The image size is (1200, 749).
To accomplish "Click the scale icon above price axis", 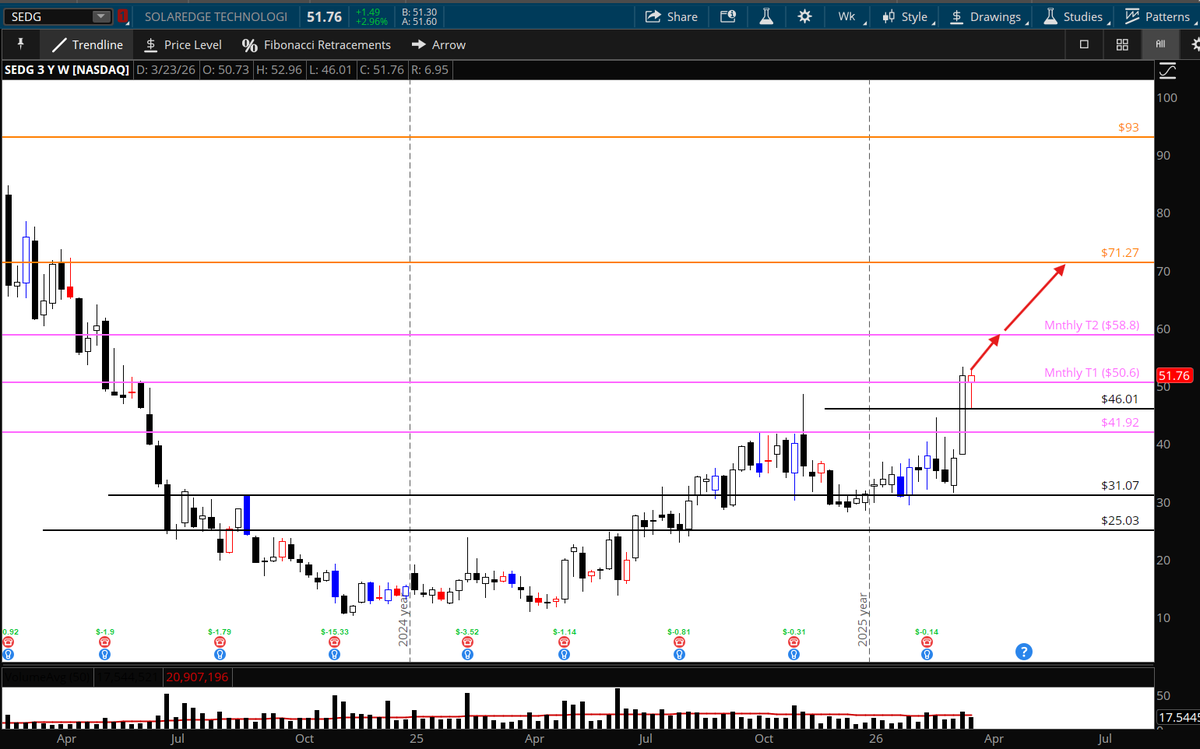I will (x=1167, y=71).
